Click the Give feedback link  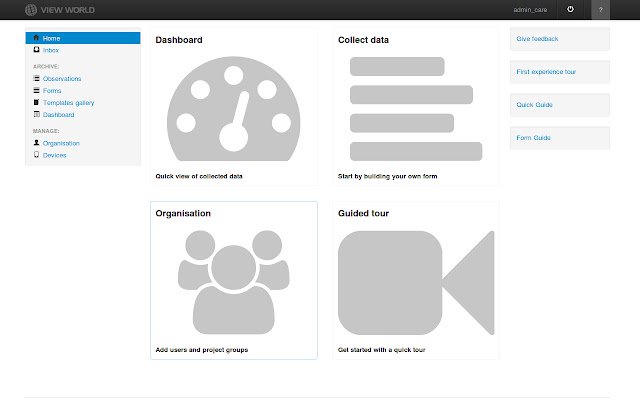pos(537,39)
